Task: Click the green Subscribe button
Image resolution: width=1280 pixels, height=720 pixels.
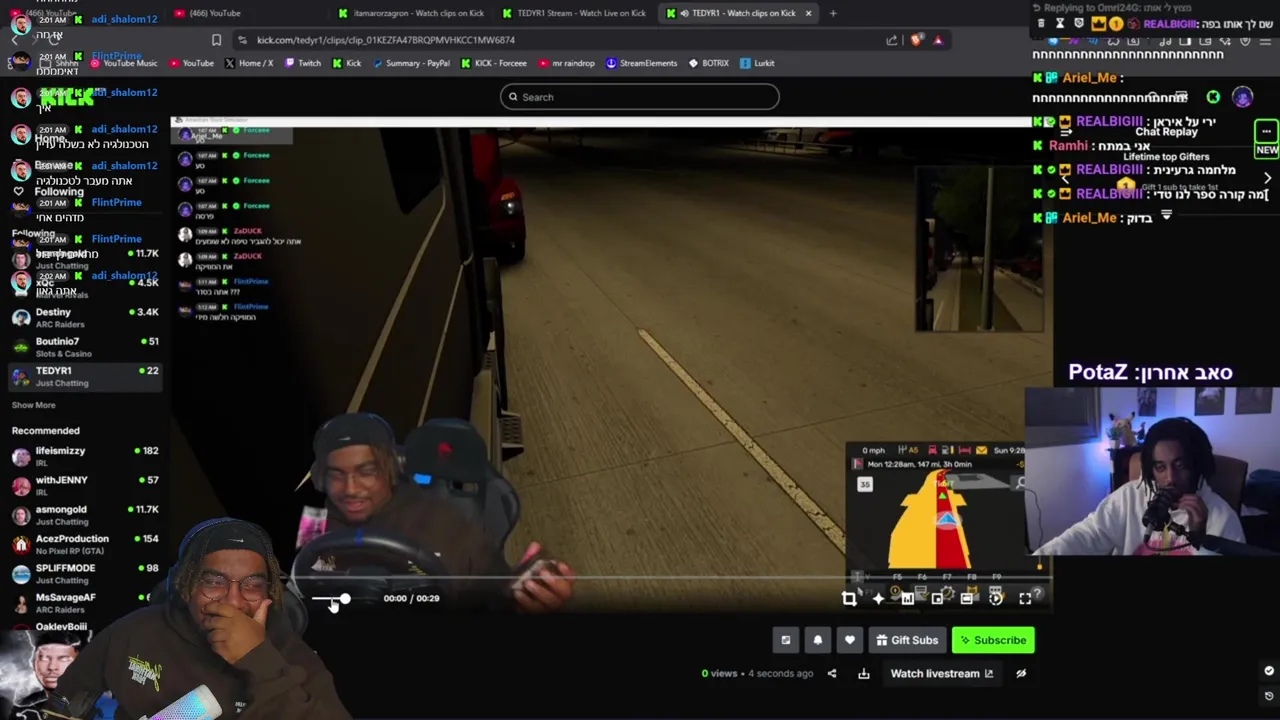Action: [x=993, y=640]
